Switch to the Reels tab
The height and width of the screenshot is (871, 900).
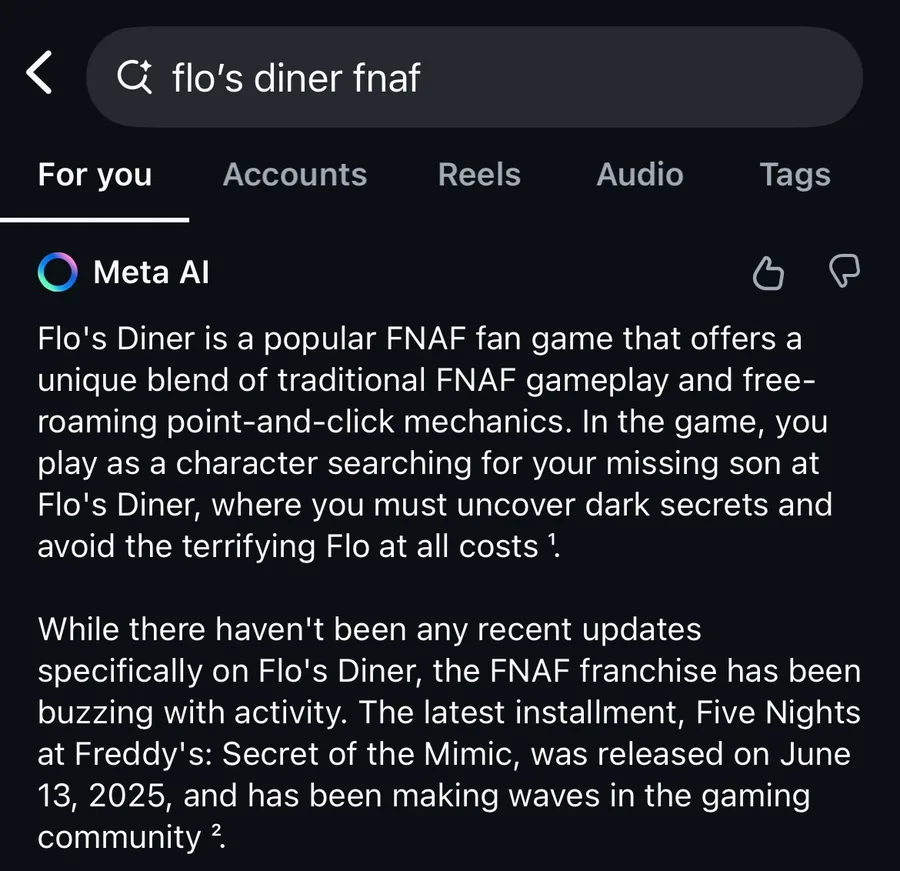479,175
